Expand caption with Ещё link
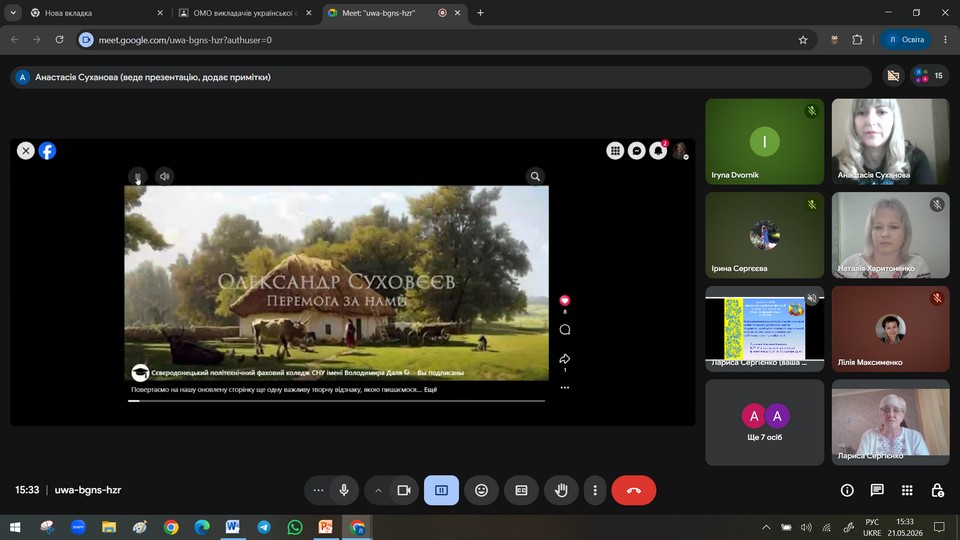 430,389
